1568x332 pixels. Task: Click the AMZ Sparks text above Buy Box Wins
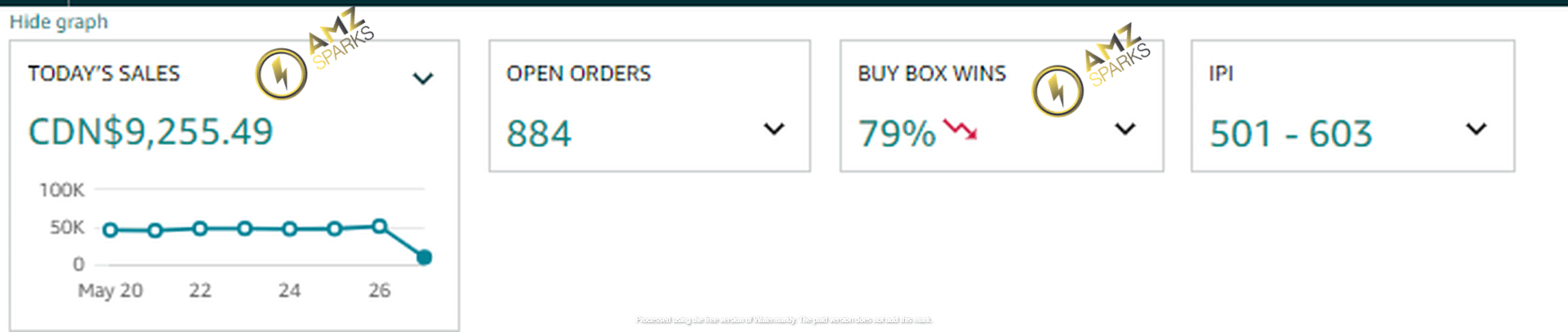click(1117, 55)
